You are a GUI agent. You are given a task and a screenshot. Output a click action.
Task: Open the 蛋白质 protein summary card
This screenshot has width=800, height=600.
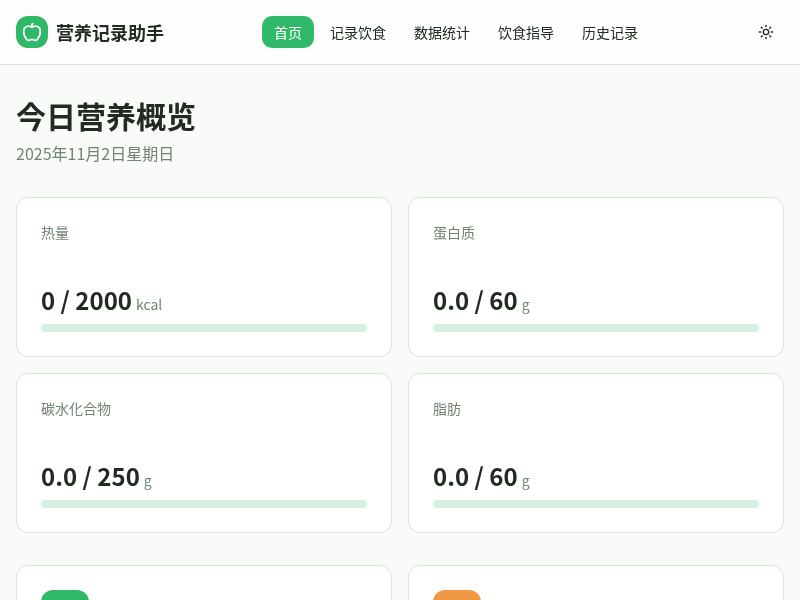596,276
